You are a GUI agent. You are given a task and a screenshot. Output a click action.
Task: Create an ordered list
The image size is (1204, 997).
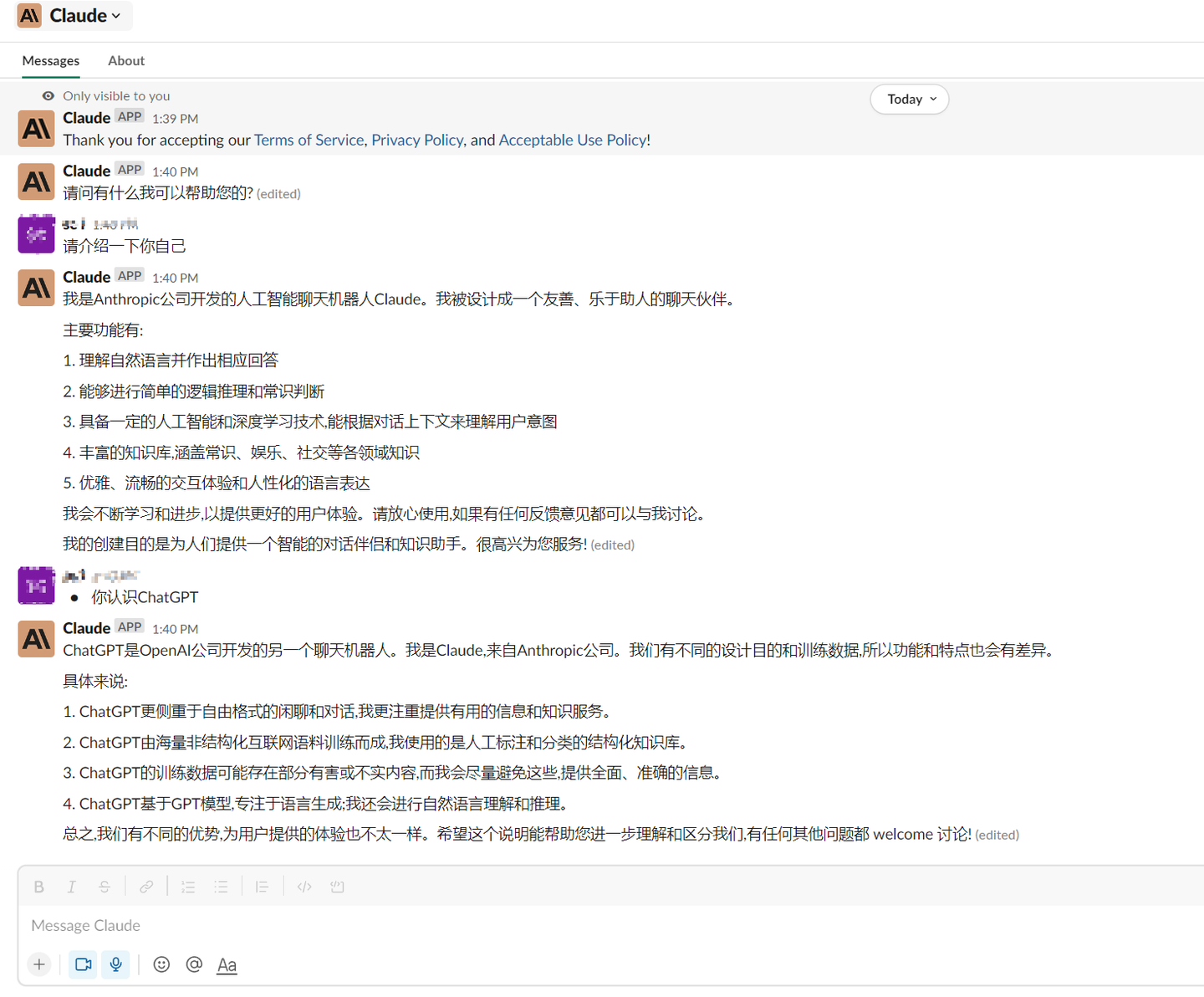click(x=188, y=886)
